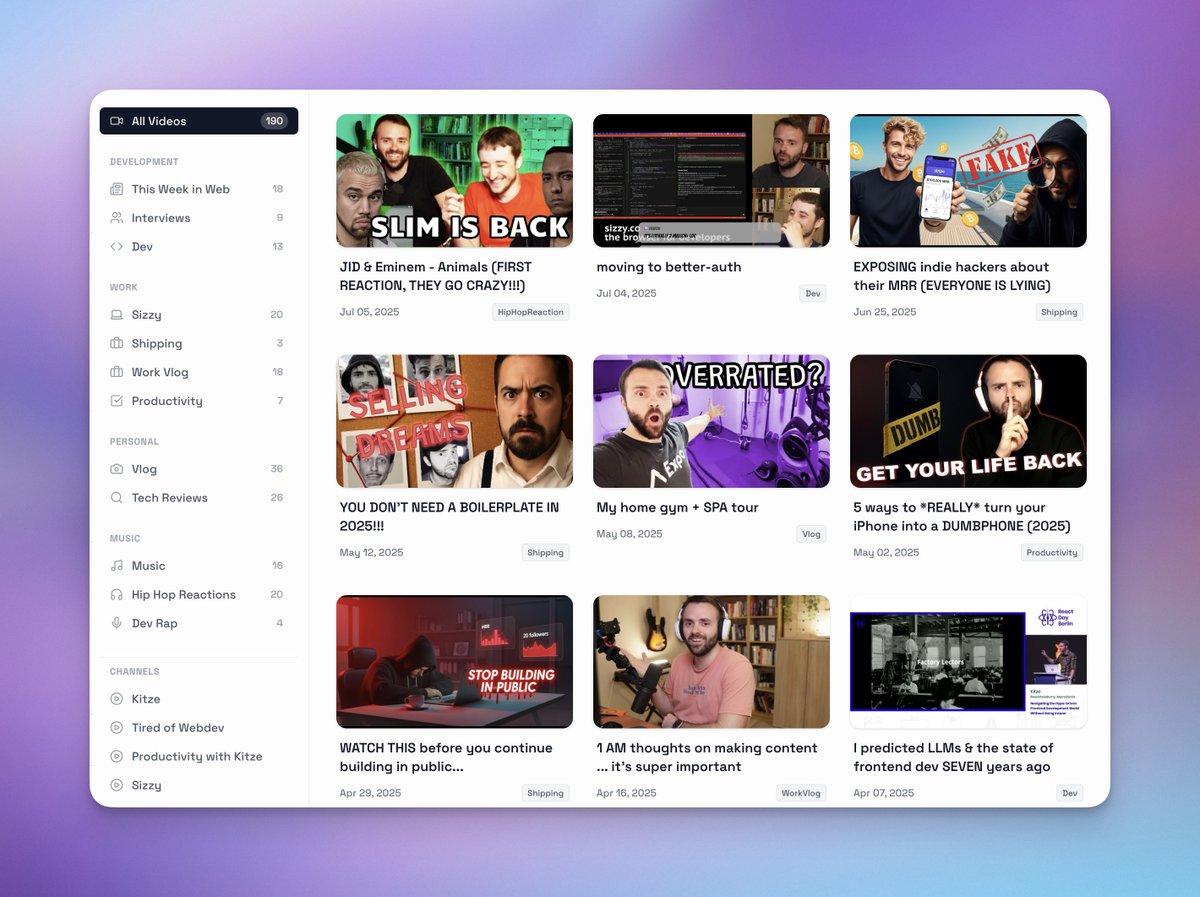Click title 'My home gym + SPA tour'
The image size is (1200, 897).
point(677,508)
